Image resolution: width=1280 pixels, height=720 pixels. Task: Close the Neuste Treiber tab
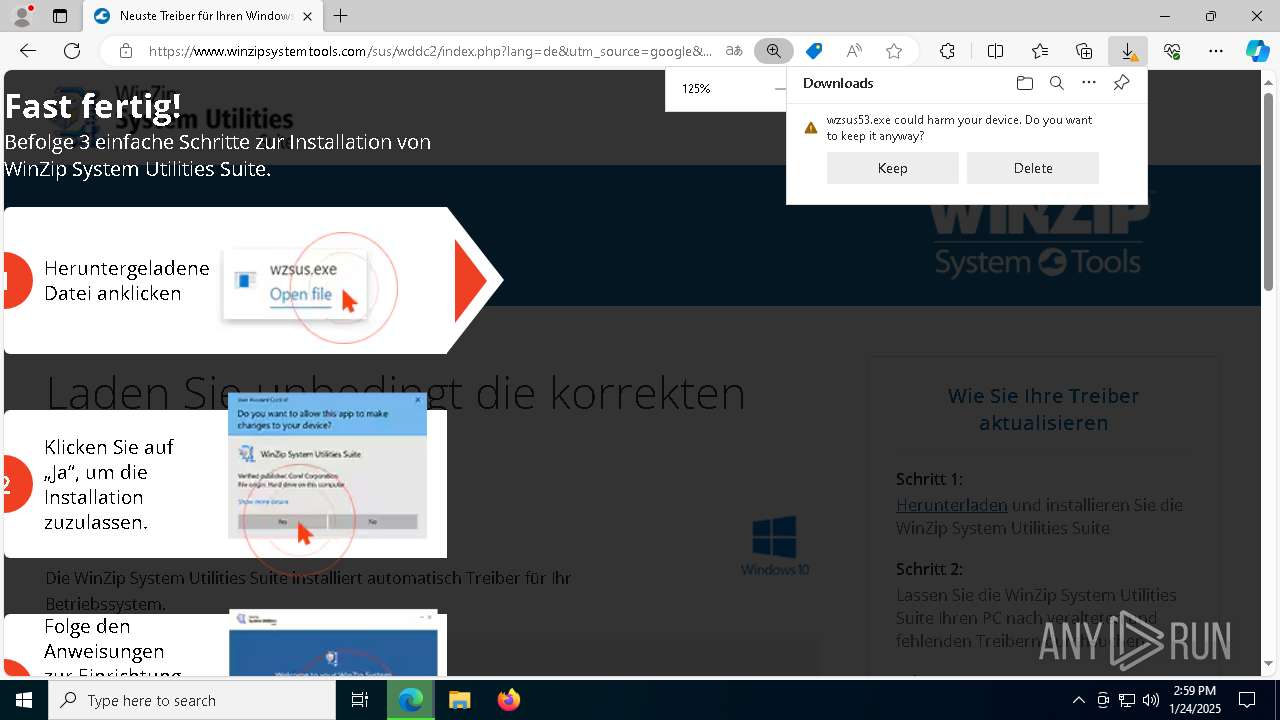coord(308,16)
